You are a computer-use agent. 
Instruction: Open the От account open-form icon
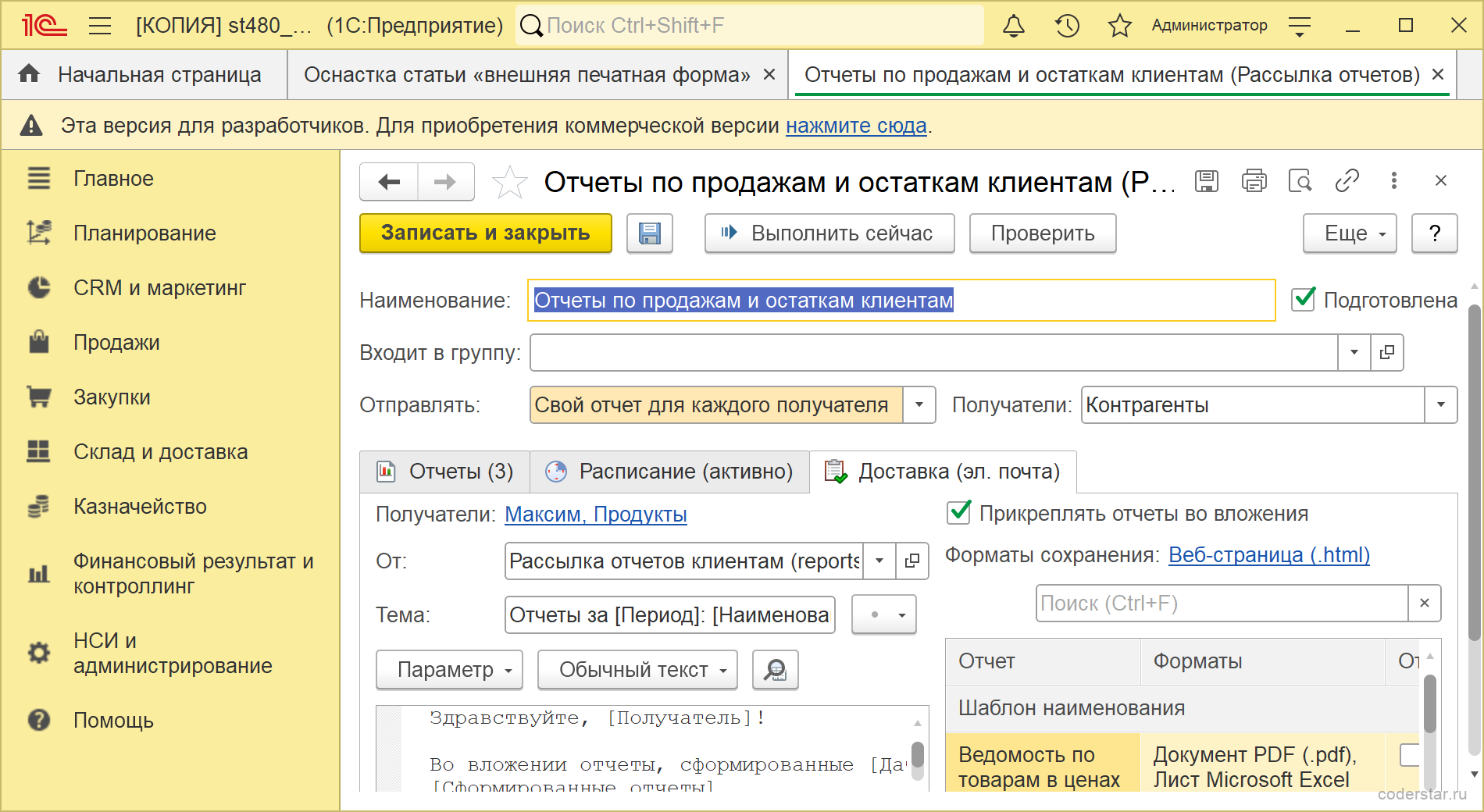point(911,561)
